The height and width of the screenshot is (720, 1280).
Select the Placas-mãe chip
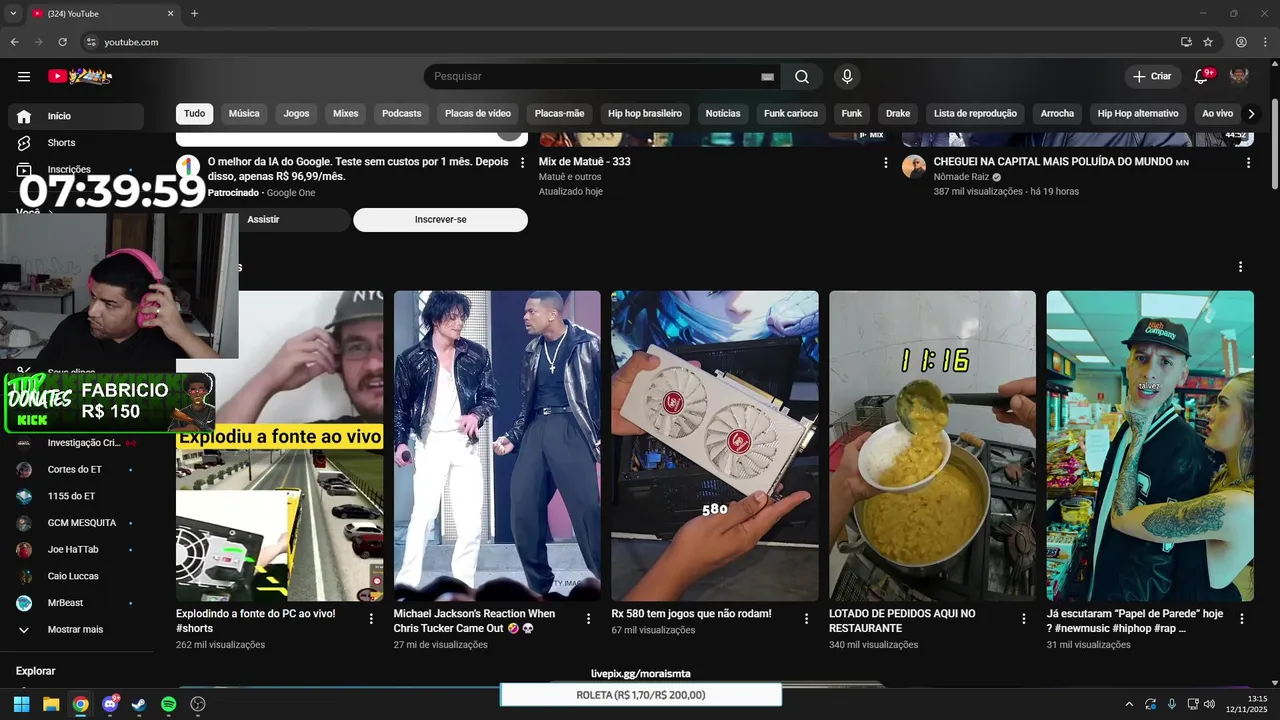pos(559,114)
